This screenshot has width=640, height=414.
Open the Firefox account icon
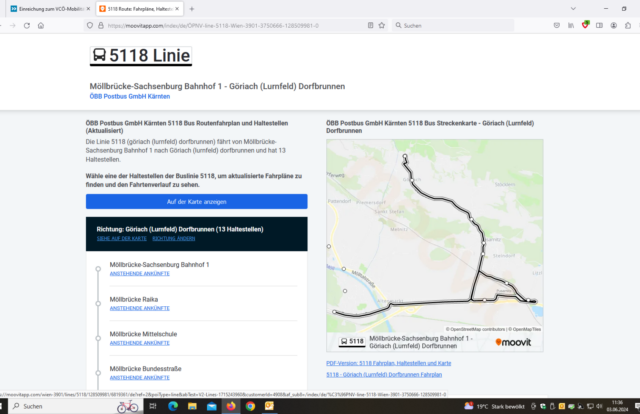point(613,25)
